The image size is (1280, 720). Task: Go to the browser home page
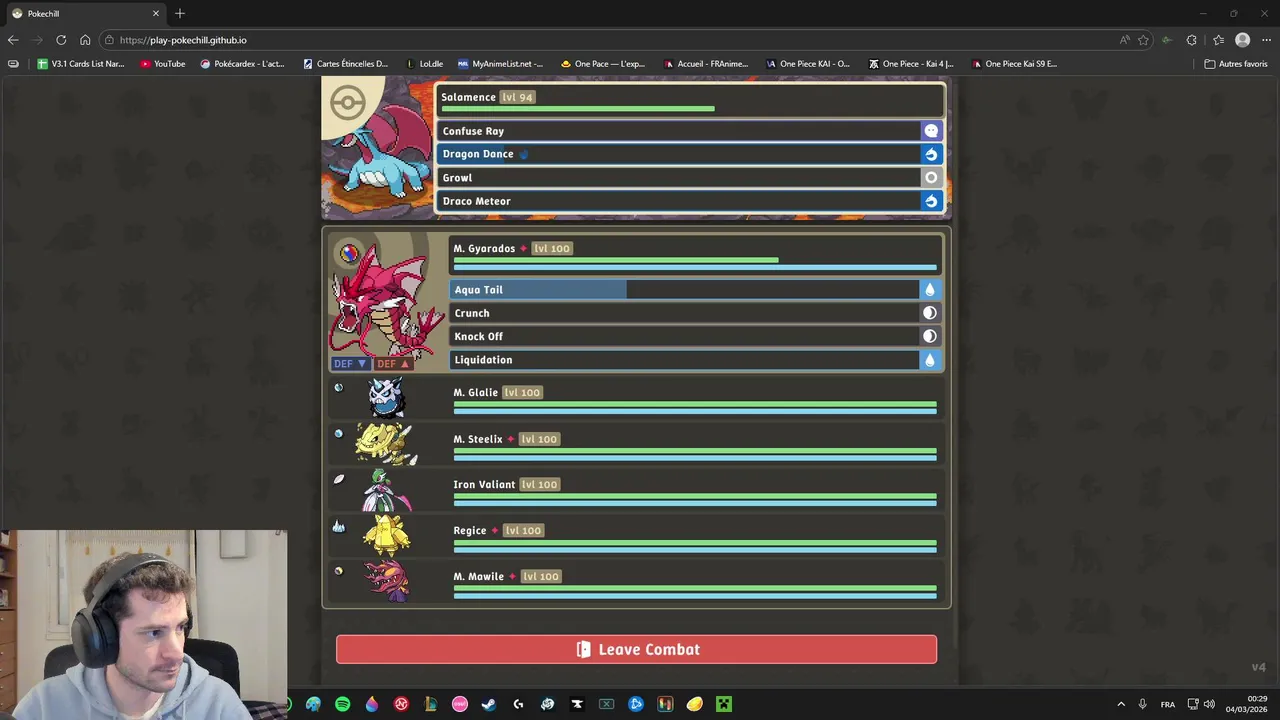click(x=85, y=40)
